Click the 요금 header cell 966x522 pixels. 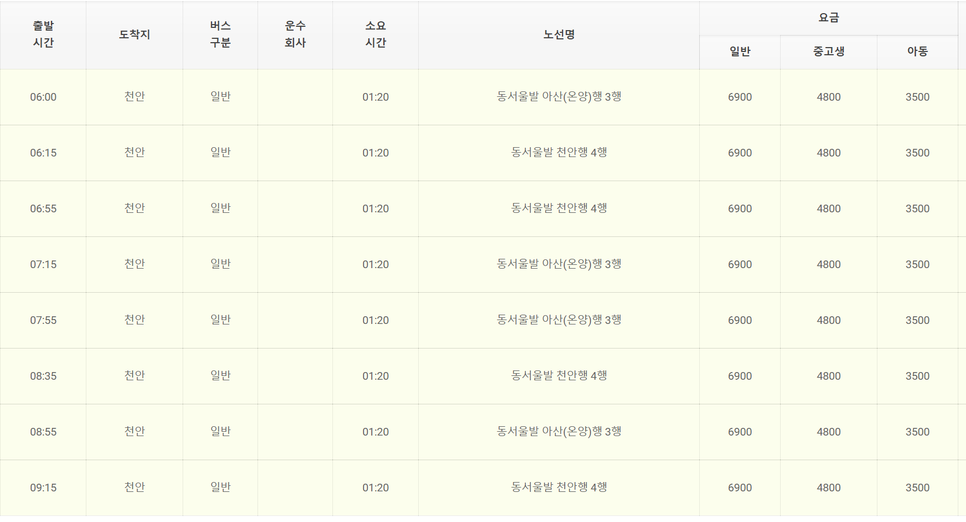coord(829,18)
